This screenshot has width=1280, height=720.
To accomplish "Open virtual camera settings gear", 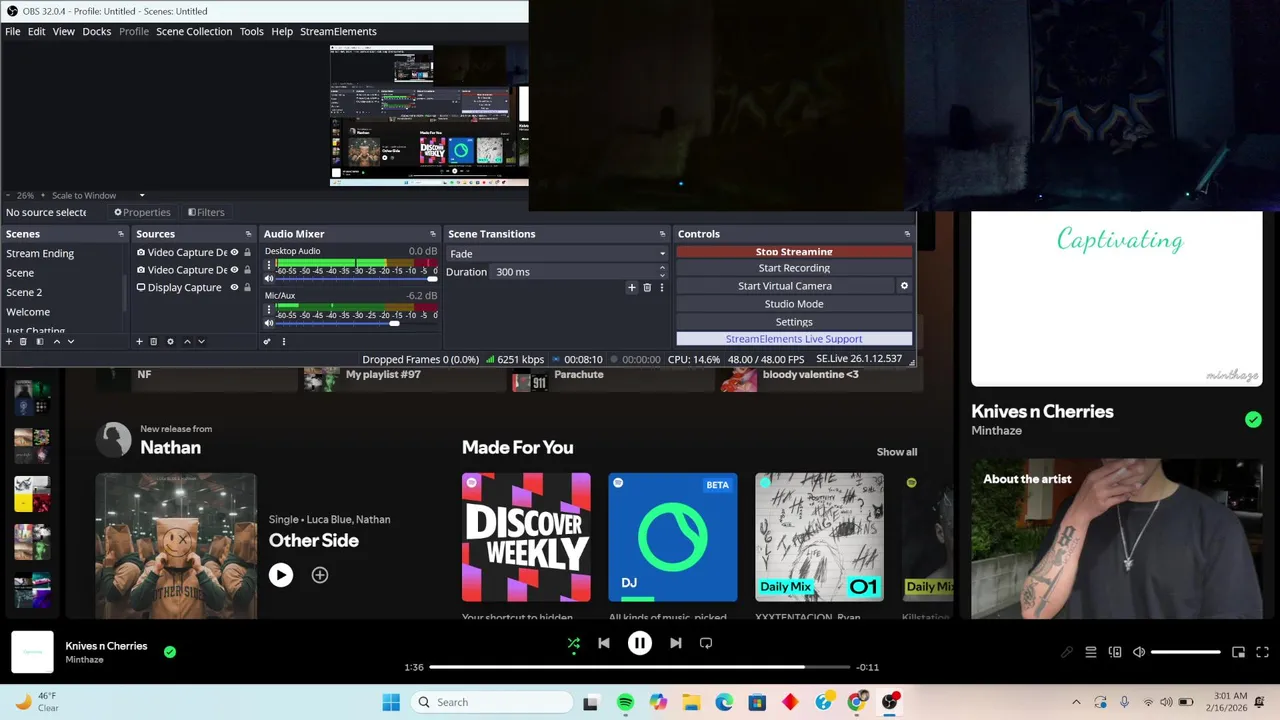I will [904, 286].
